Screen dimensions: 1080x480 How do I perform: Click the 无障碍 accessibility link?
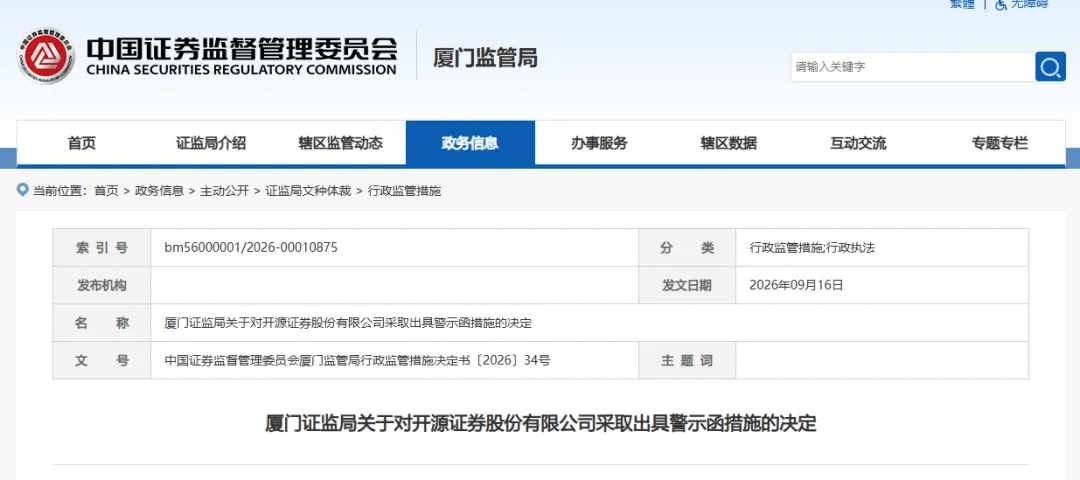pyautogui.click(x=1029, y=4)
